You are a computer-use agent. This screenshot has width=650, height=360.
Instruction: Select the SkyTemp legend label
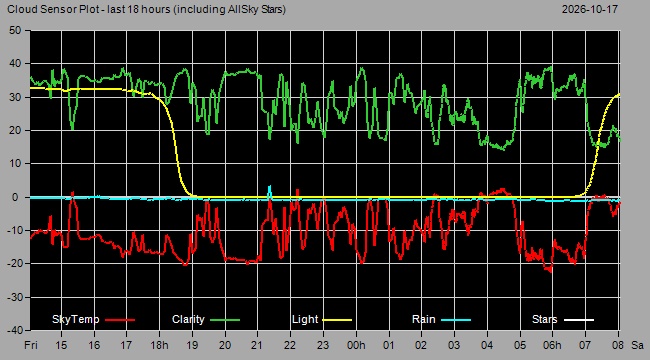click(x=75, y=319)
